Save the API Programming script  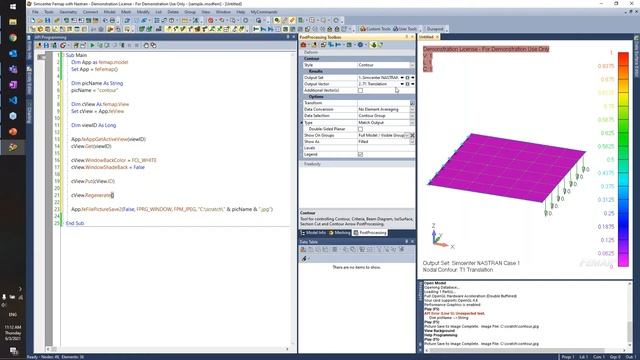coord(47,45)
